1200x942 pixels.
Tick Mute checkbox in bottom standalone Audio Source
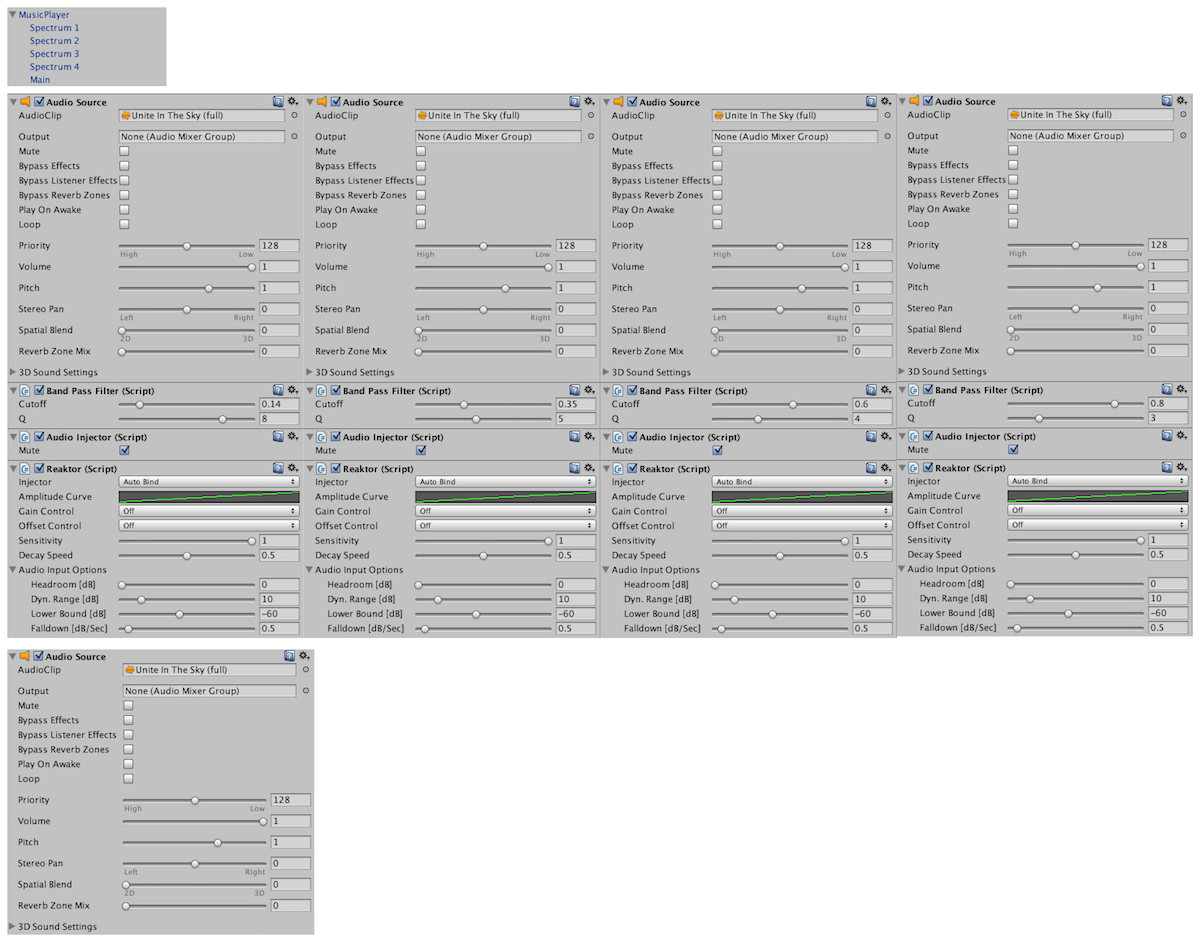pyautogui.click(x=128, y=706)
